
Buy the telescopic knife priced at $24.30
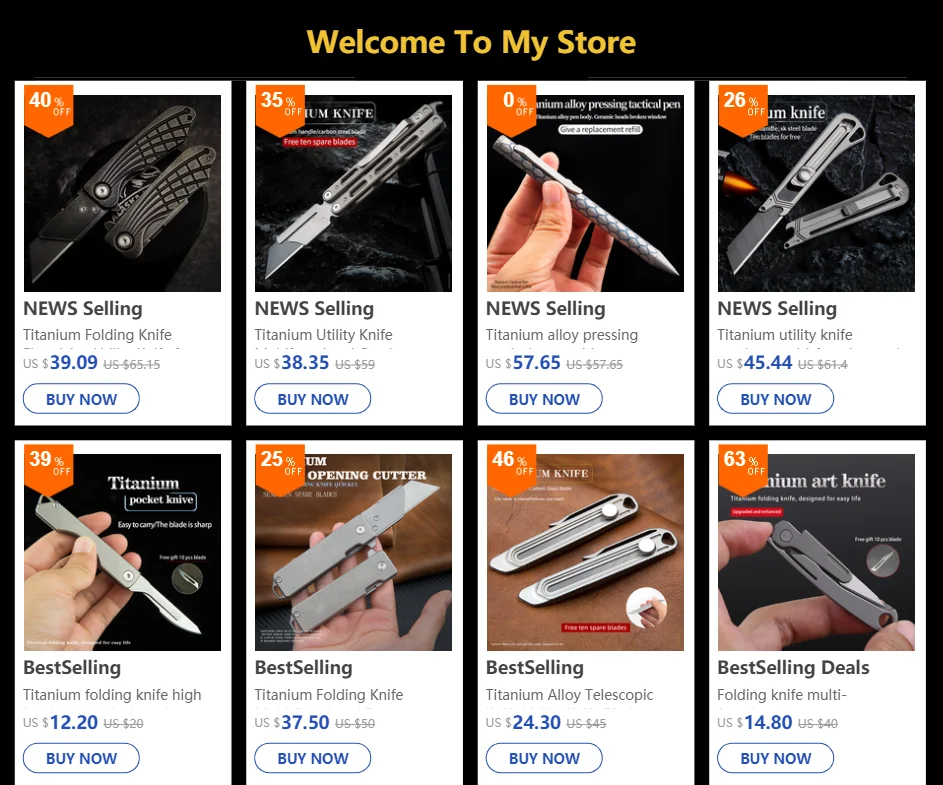point(544,758)
